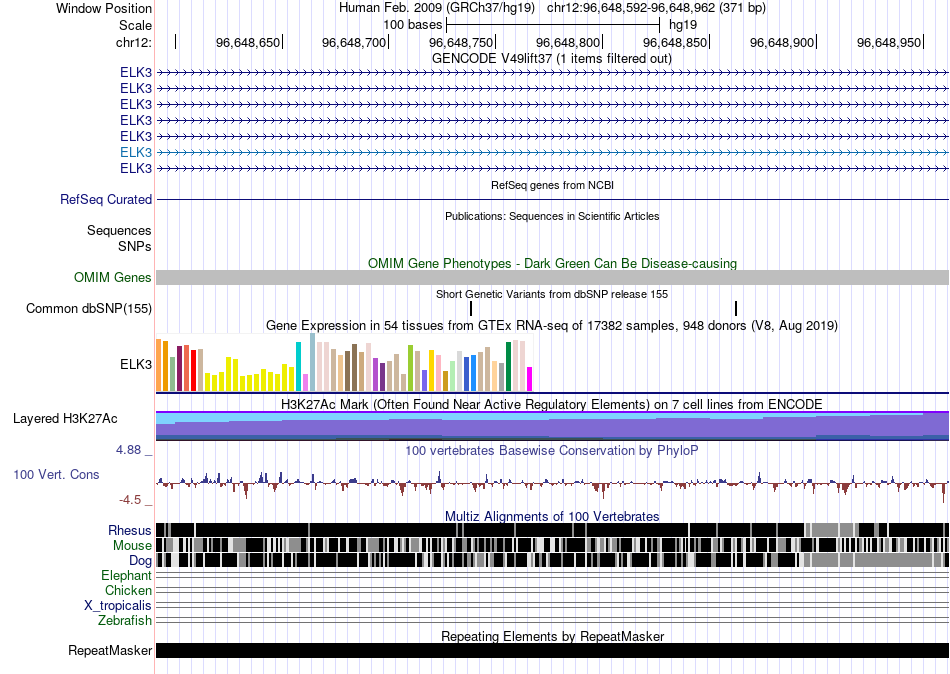Select the Rhesus alignment row label
Screen dimensions: 950x674
[130, 530]
